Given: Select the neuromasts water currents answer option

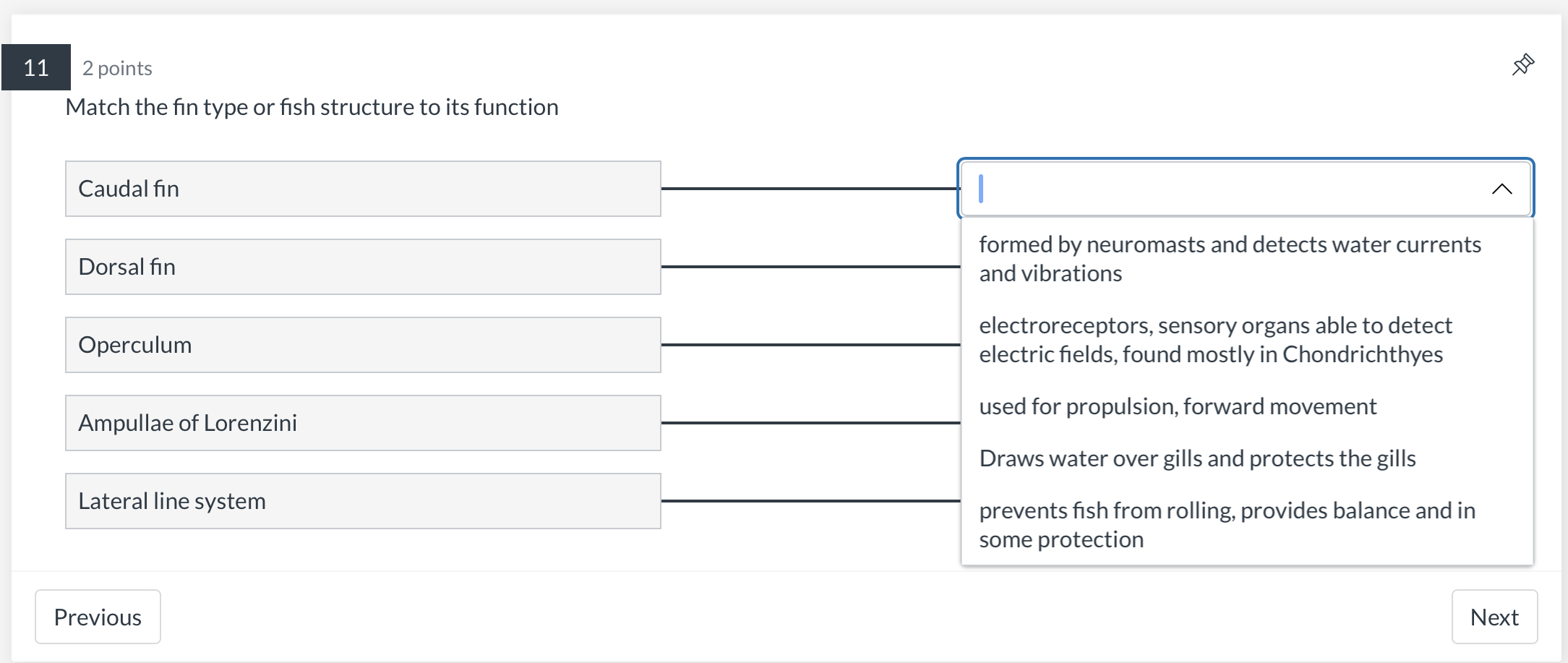Looking at the screenshot, I should 1229,258.
